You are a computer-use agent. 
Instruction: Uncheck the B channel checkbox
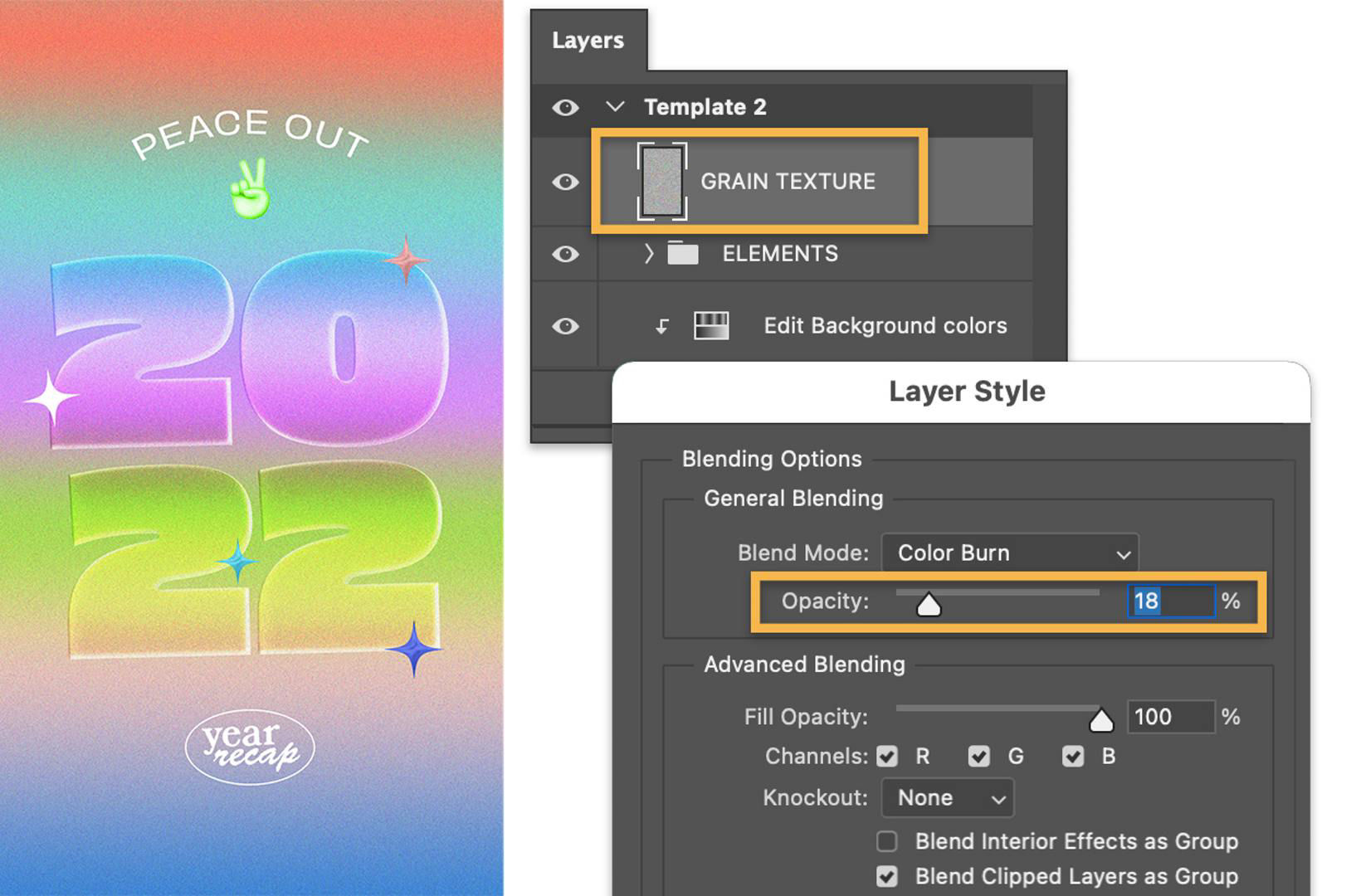pyautogui.click(x=1073, y=756)
